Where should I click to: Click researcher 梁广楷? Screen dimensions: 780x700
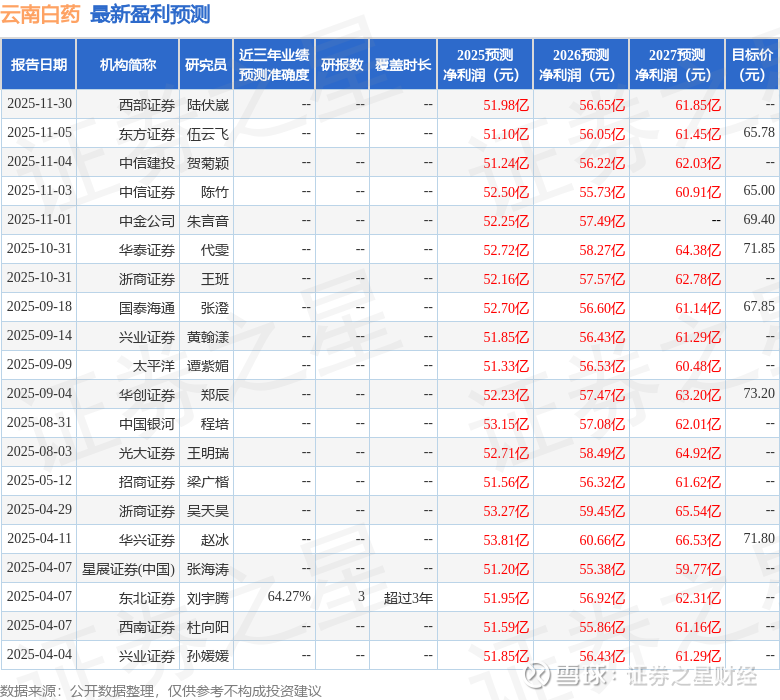point(208,482)
